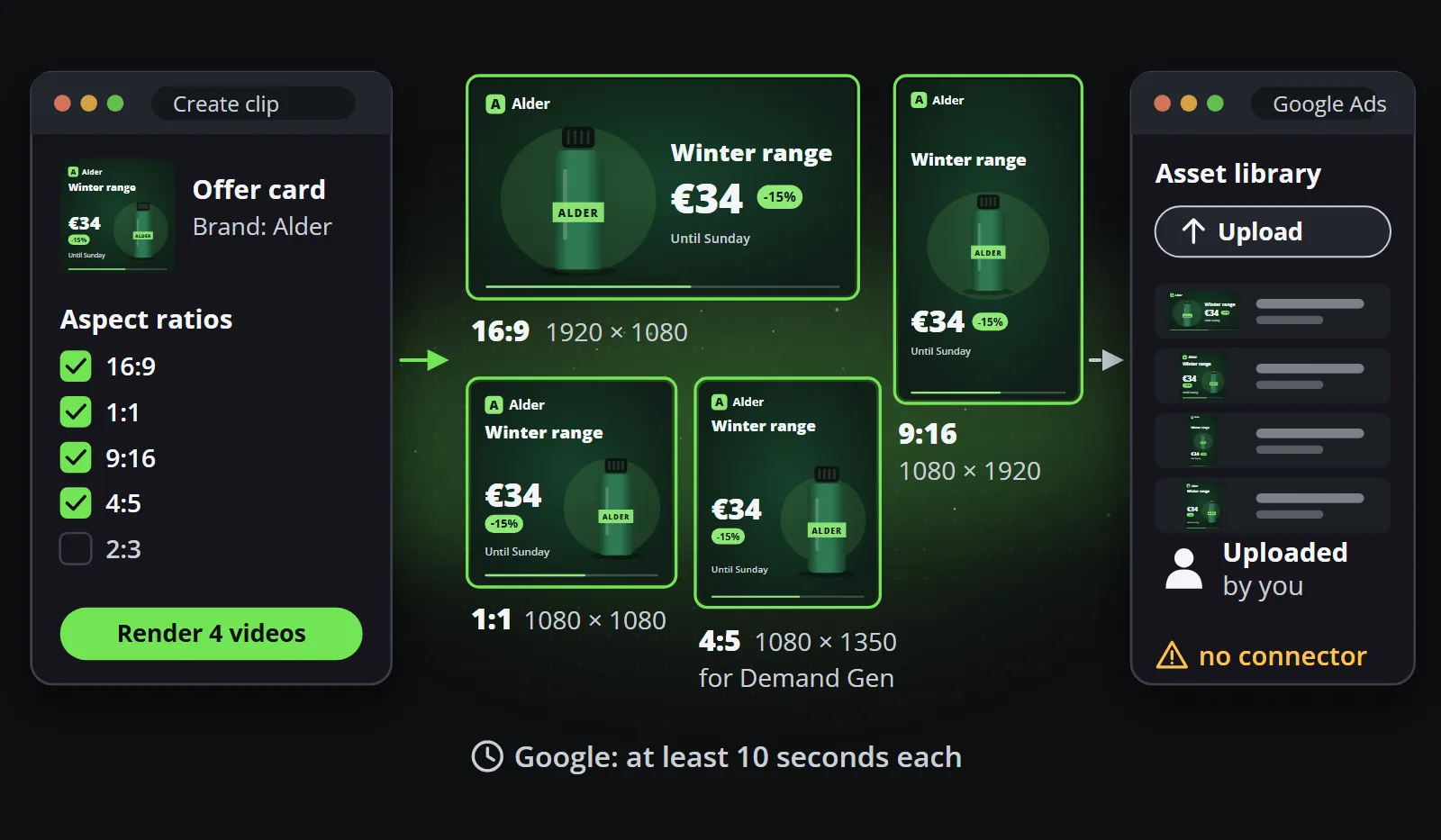Select the 16:9 1920 × 1080 preview card
This screenshot has height=840, width=1441.
coord(662,187)
